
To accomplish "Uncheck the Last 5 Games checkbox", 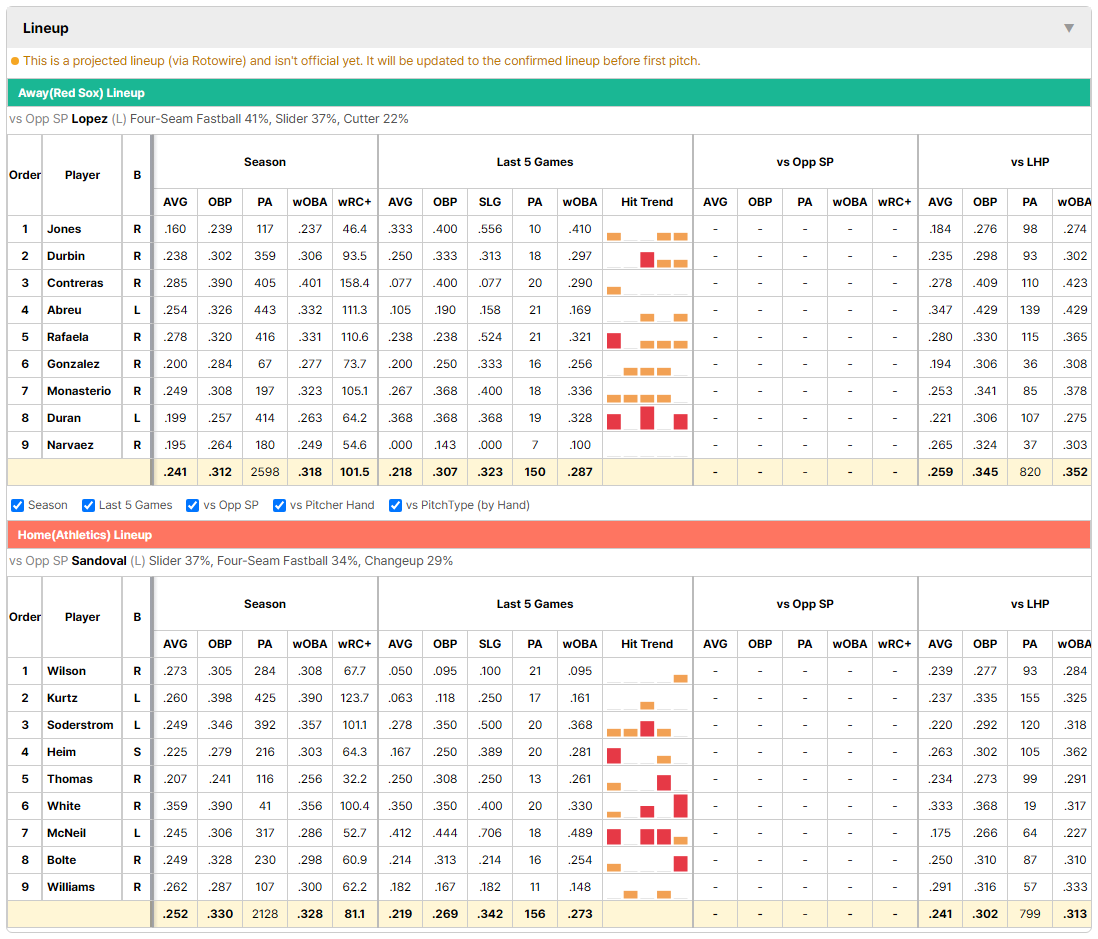I will click(x=88, y=506).
